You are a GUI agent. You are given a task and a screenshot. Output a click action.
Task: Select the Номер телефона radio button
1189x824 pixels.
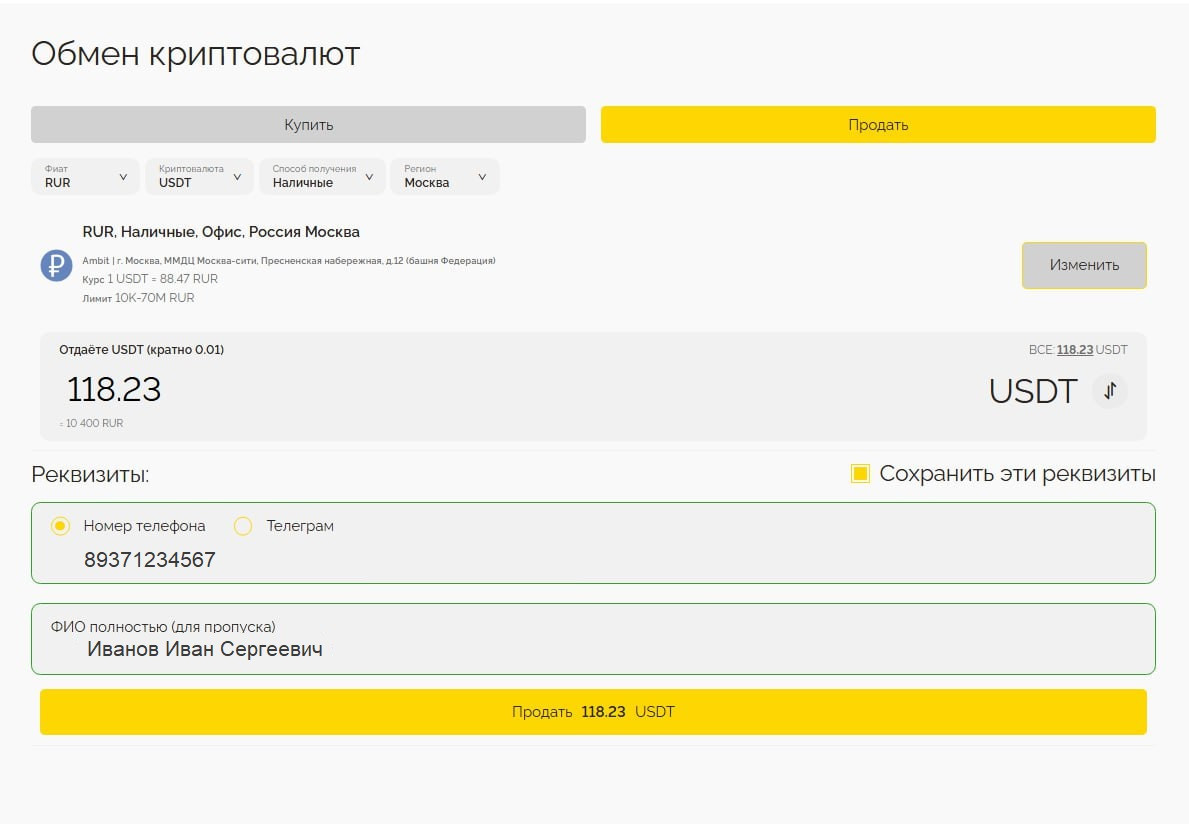click(60, 526)
